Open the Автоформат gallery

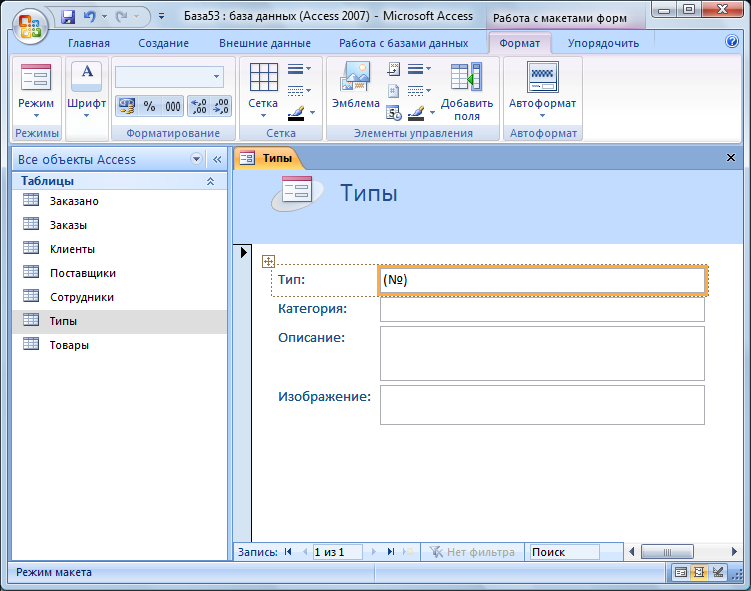(x=542, y=91)
